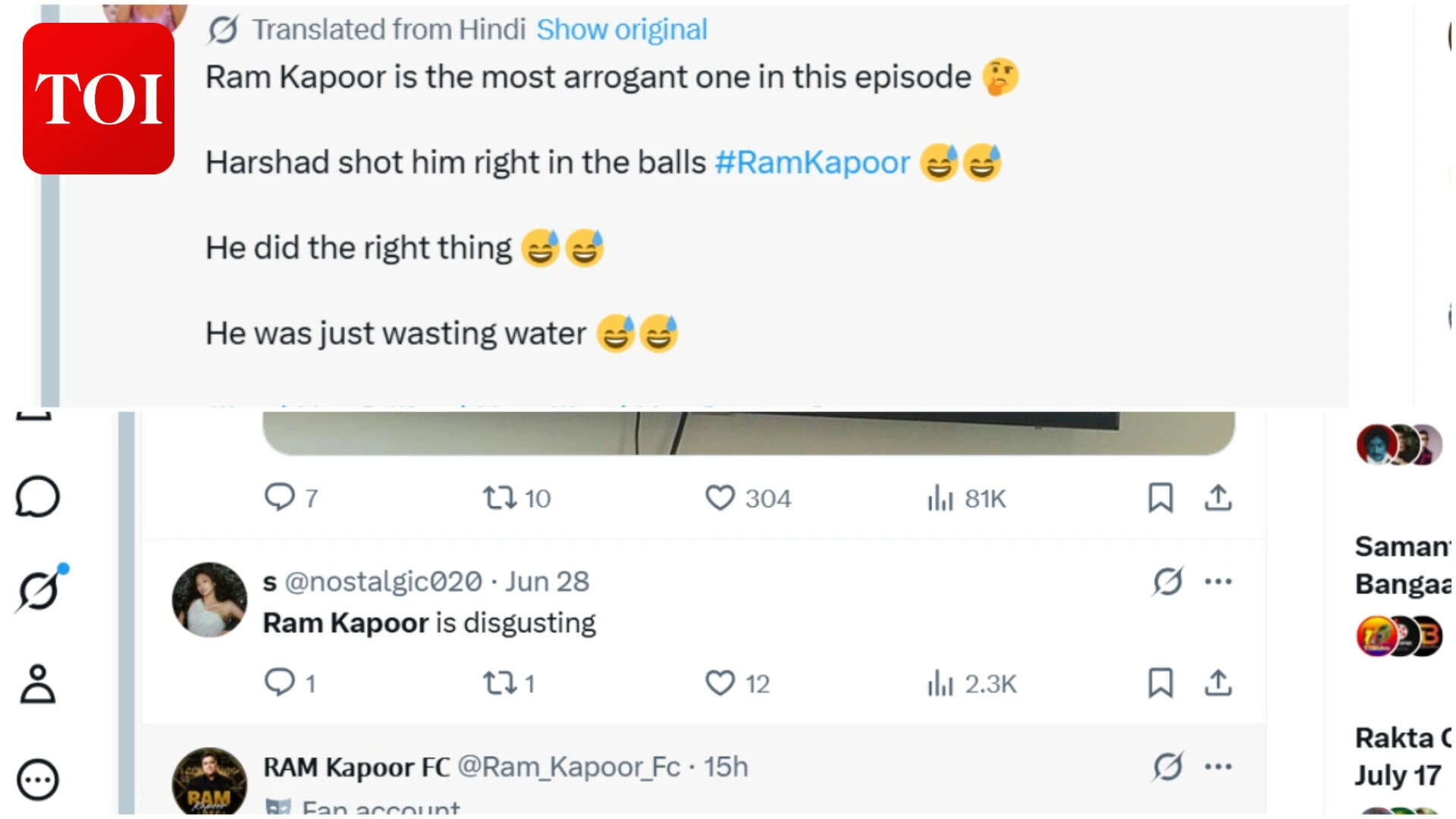Screen dimensions: 1456x819
Task: Bookmark the Ram Kapoor is disgusting tweet
Action: click(x=1160, y=683)
